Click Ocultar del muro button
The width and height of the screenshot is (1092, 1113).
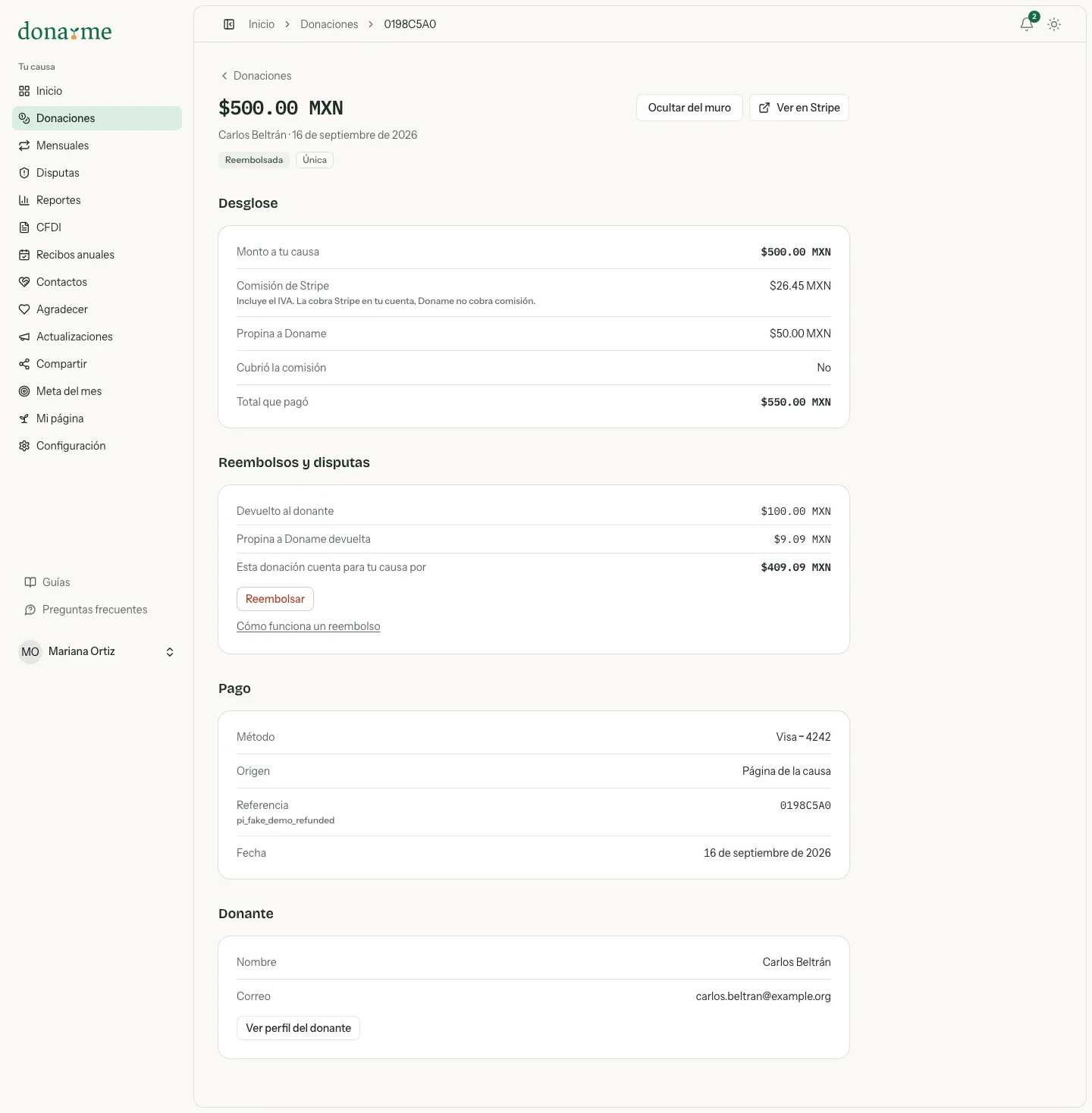point(689,108)
